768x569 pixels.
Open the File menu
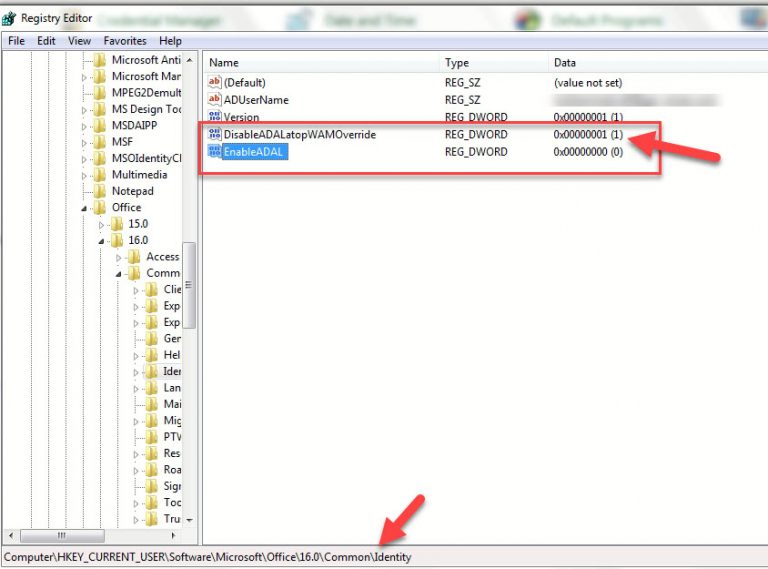pos(16,41)
